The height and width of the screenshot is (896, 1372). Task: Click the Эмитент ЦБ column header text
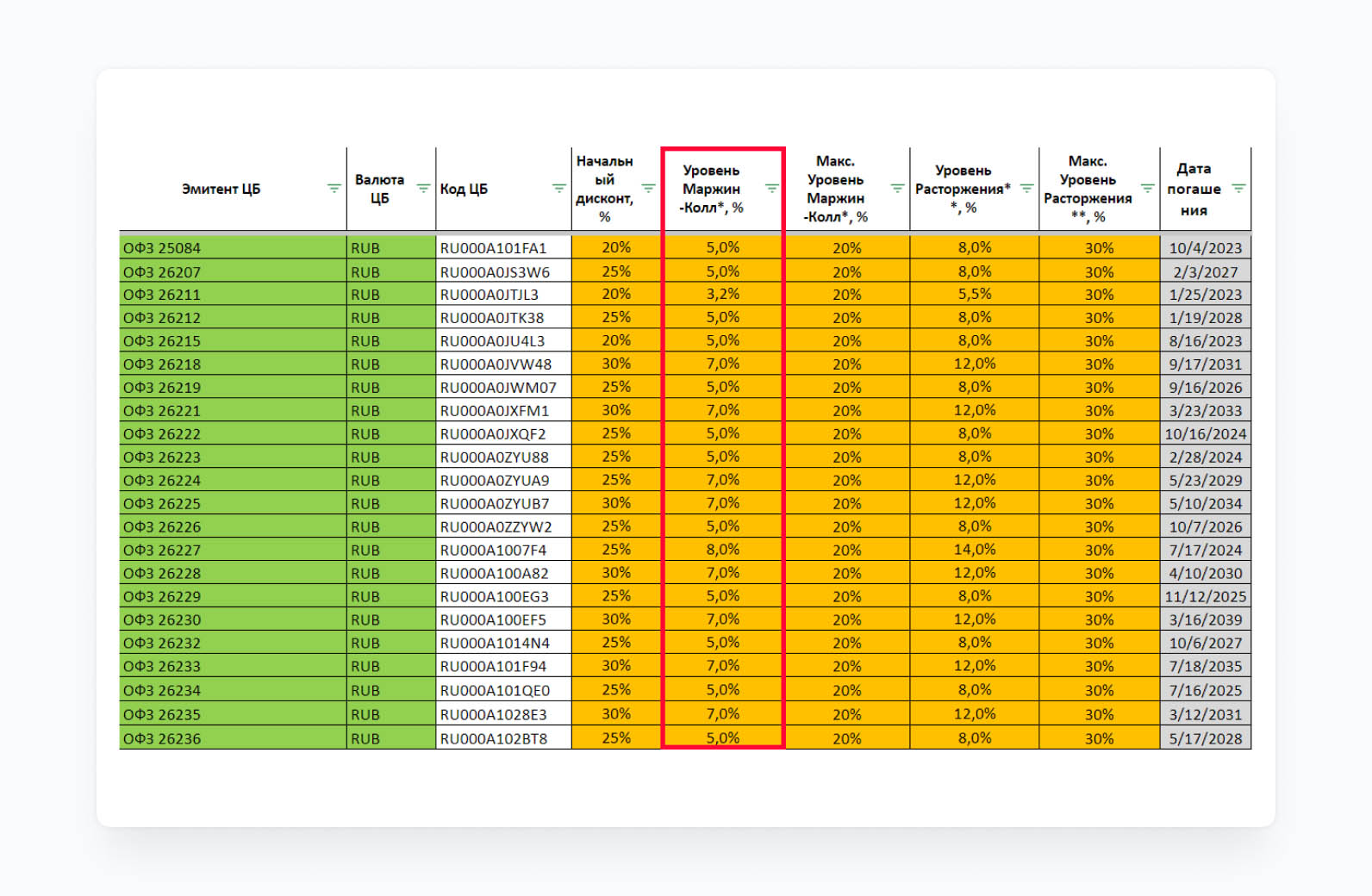(x=221, y=189)
